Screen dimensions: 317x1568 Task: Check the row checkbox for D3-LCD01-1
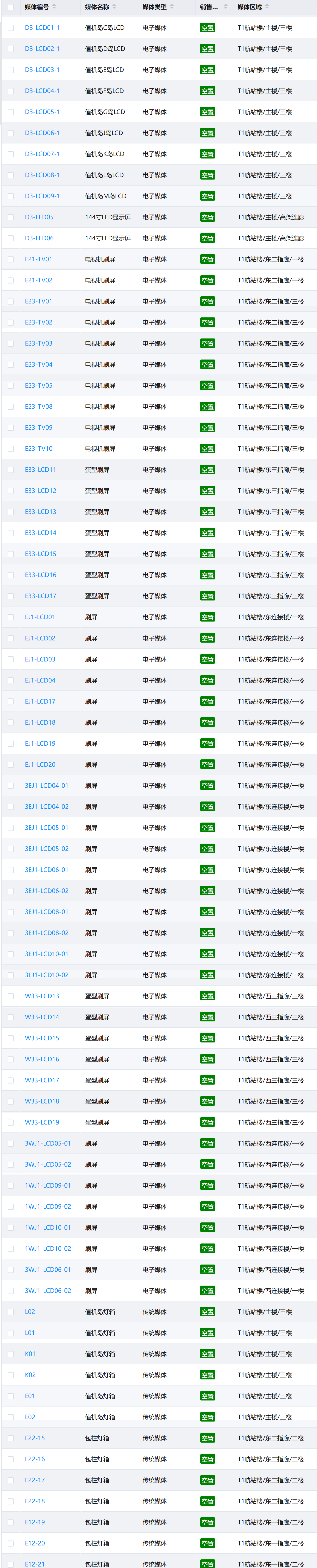pyautogui.click(x=10, y=27)
